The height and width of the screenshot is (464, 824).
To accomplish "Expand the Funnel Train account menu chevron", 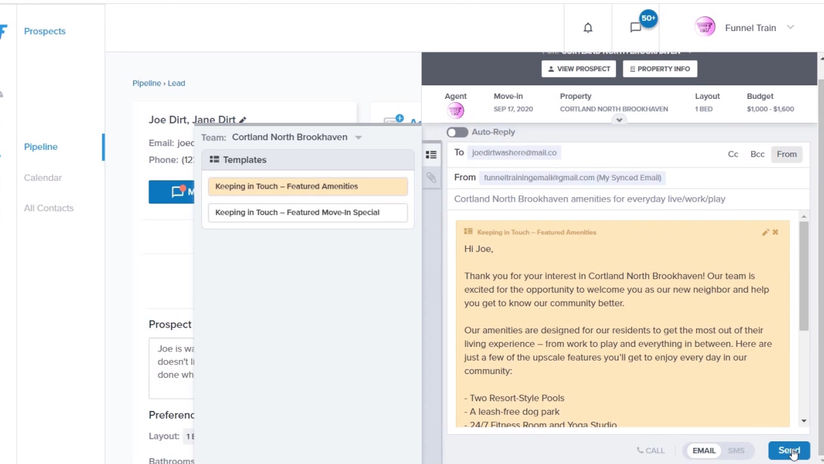I will point(790,27).
